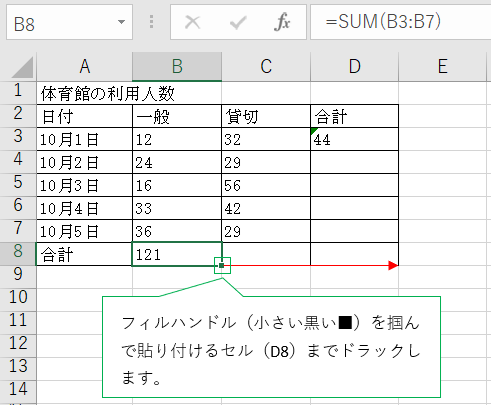Select row 3 header
This screenshot has height=405, width=491.
pyautogui.click(x=18, y=139)
